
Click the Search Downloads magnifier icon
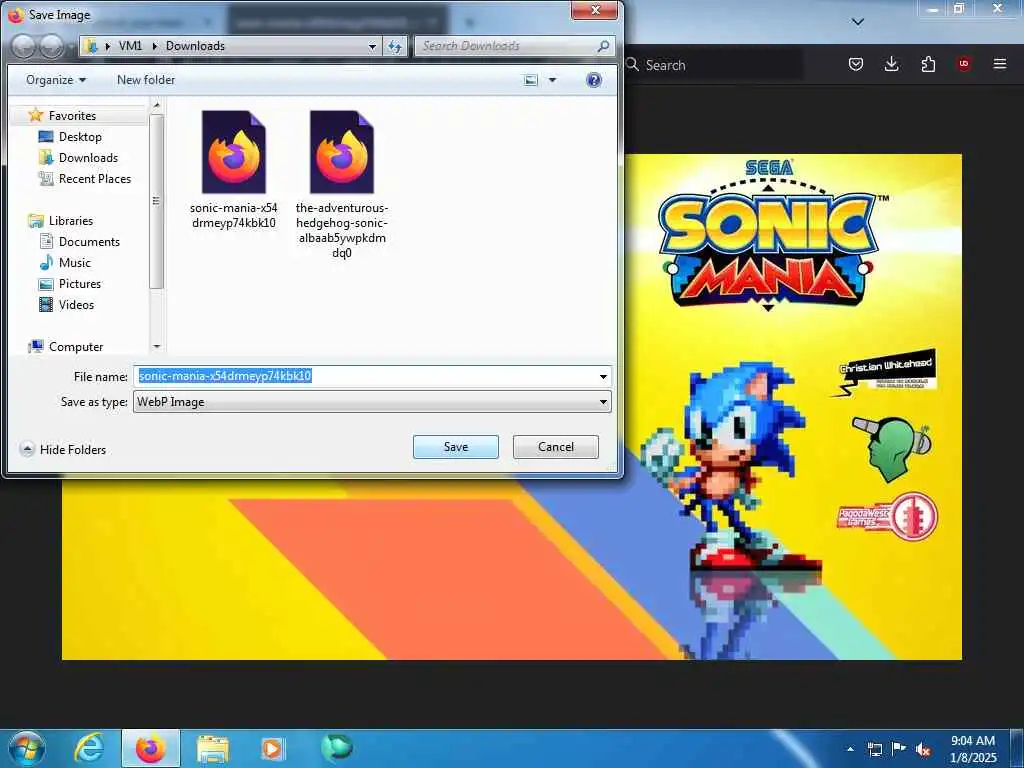coord(603,46)
